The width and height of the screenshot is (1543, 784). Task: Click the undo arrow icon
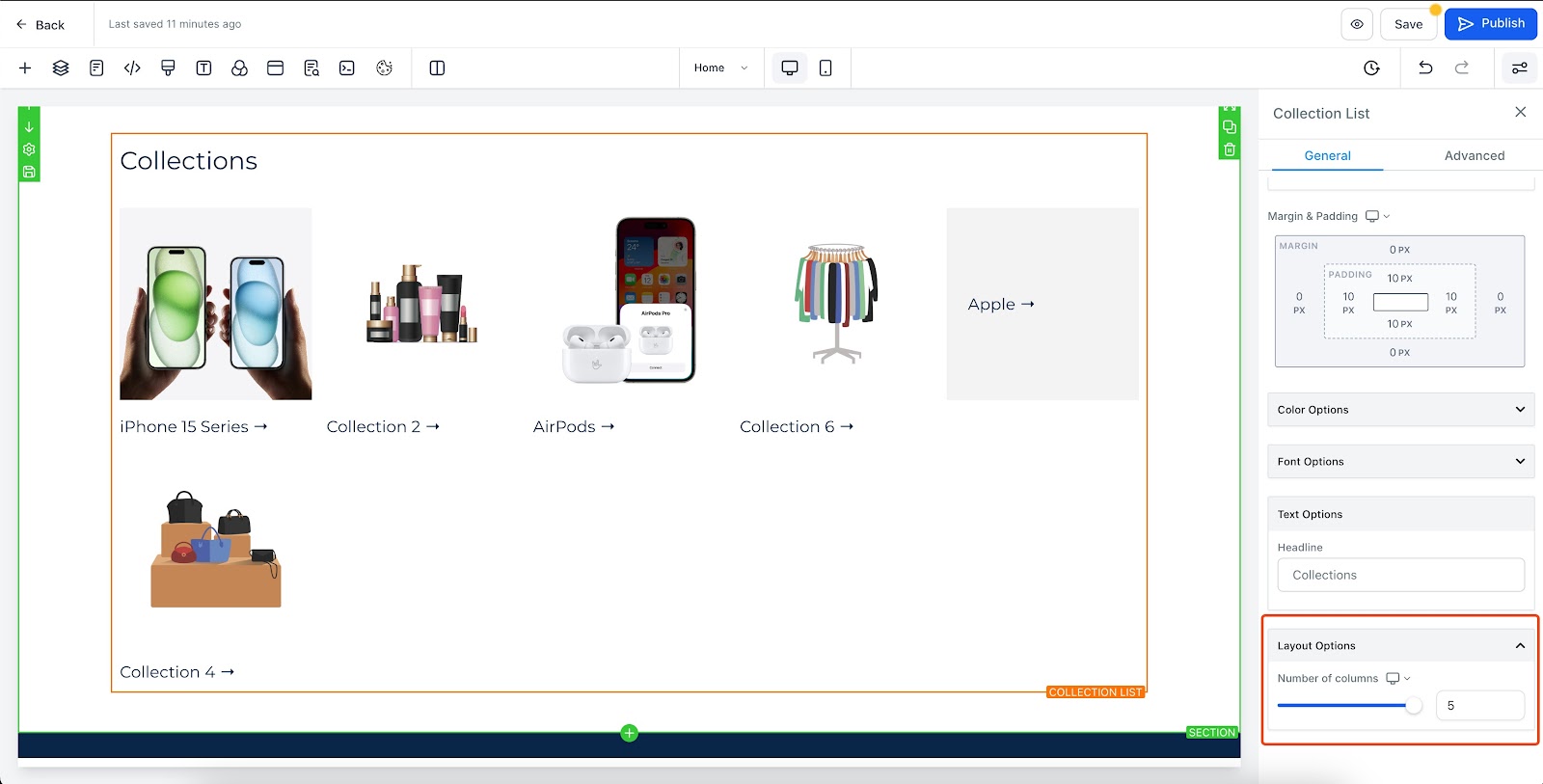tap(1425, 68)
